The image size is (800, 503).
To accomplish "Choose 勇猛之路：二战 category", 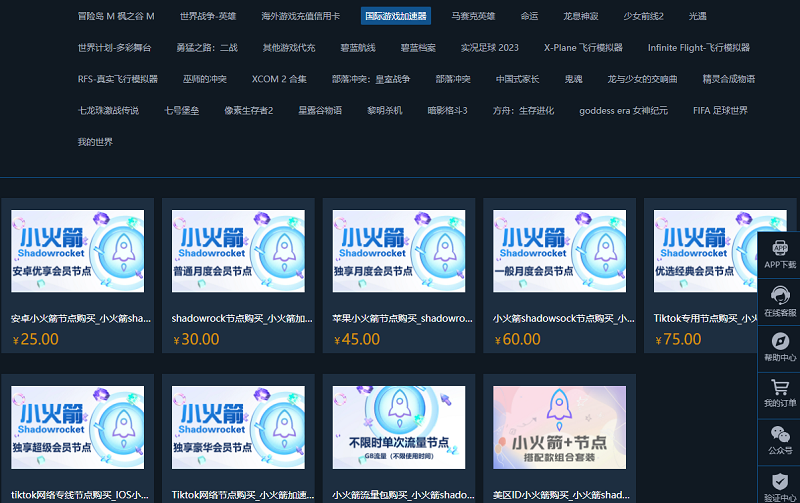I will tap(207, 47).
